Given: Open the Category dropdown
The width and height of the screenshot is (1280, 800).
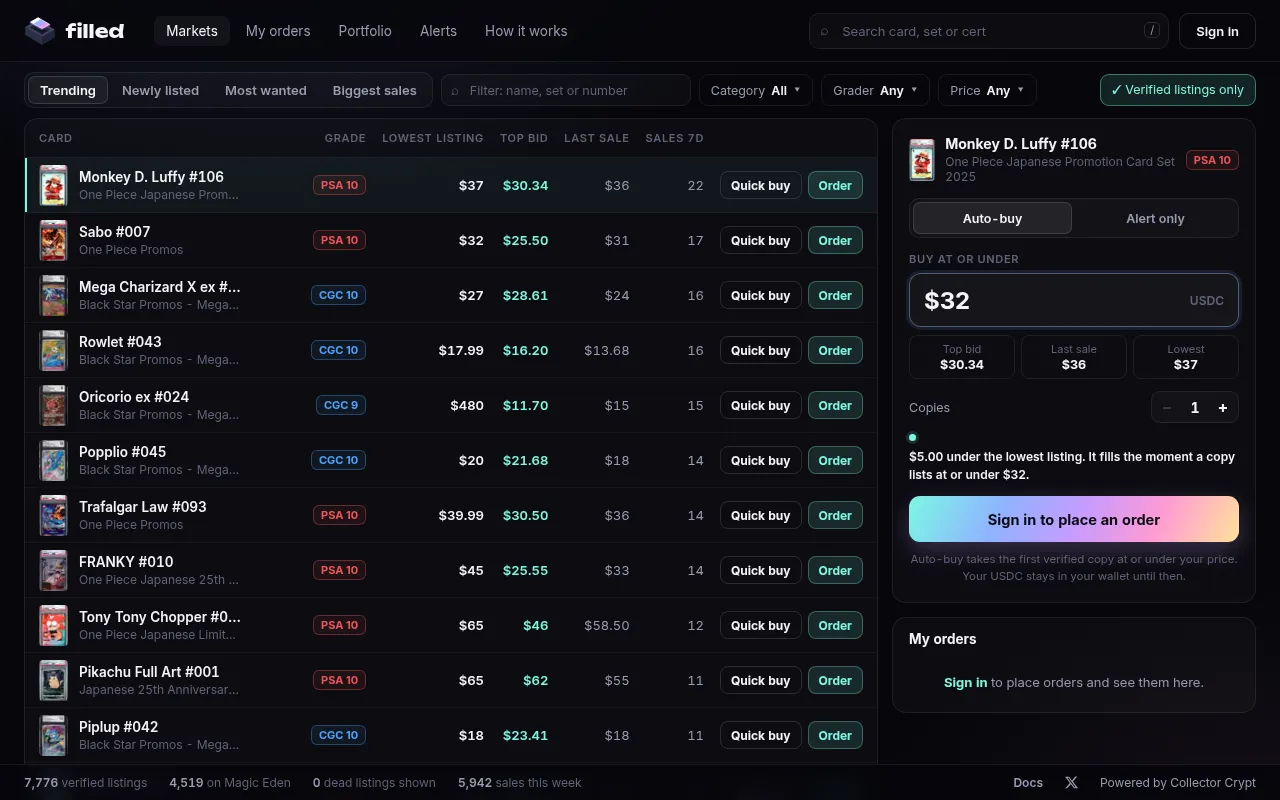Looking at the screenshot, I should click(756, 90).
